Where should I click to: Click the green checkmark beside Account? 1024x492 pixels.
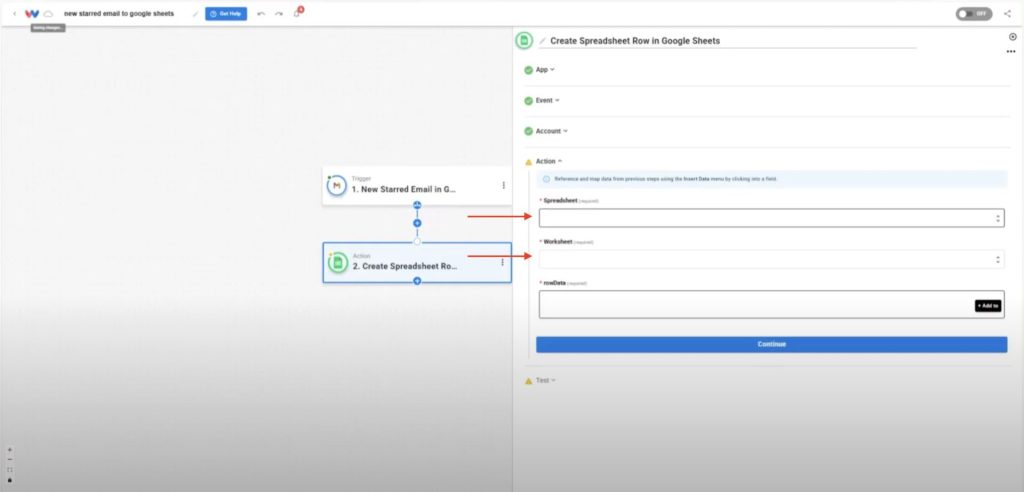pos(528,131)
